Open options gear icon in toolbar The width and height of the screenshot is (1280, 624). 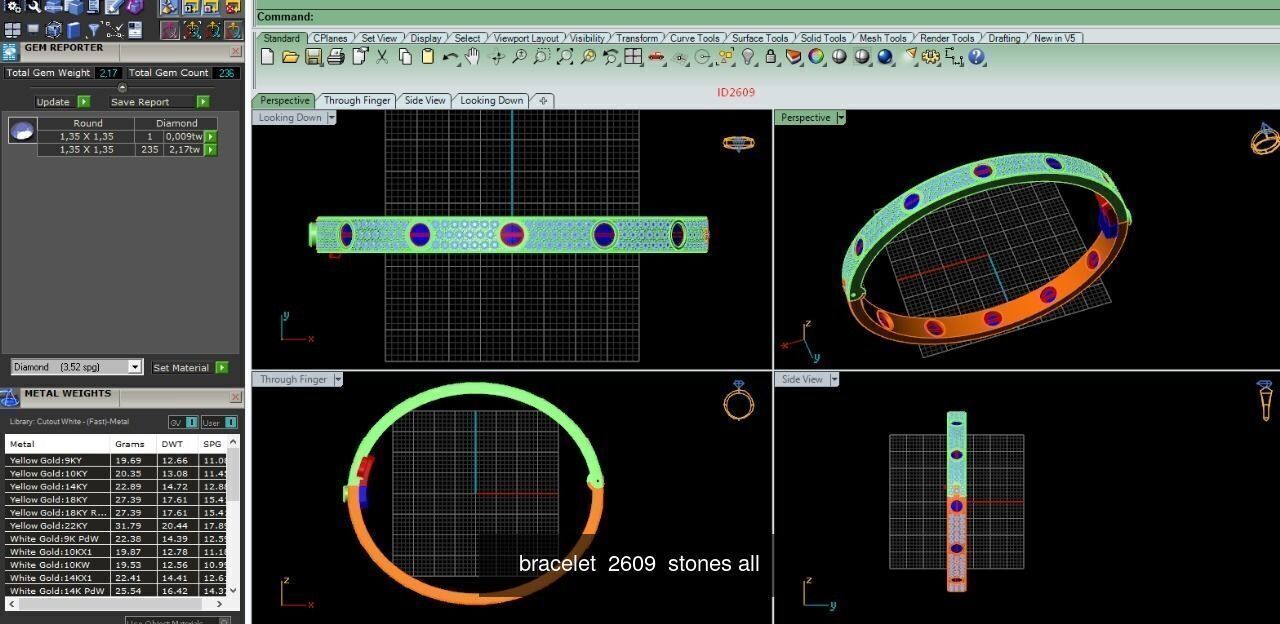[929, 57]
